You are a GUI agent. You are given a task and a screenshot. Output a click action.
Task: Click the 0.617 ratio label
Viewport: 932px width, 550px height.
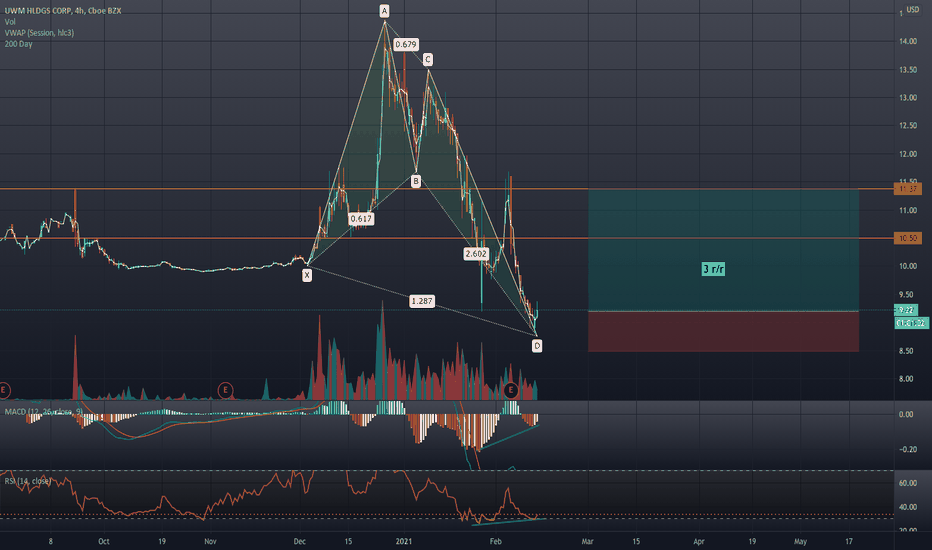coord(361,219)
